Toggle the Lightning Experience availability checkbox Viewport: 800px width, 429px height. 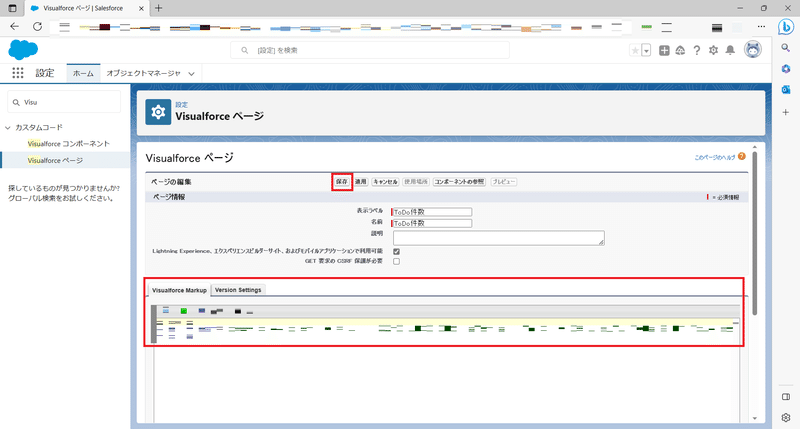(x=396, y=251)
